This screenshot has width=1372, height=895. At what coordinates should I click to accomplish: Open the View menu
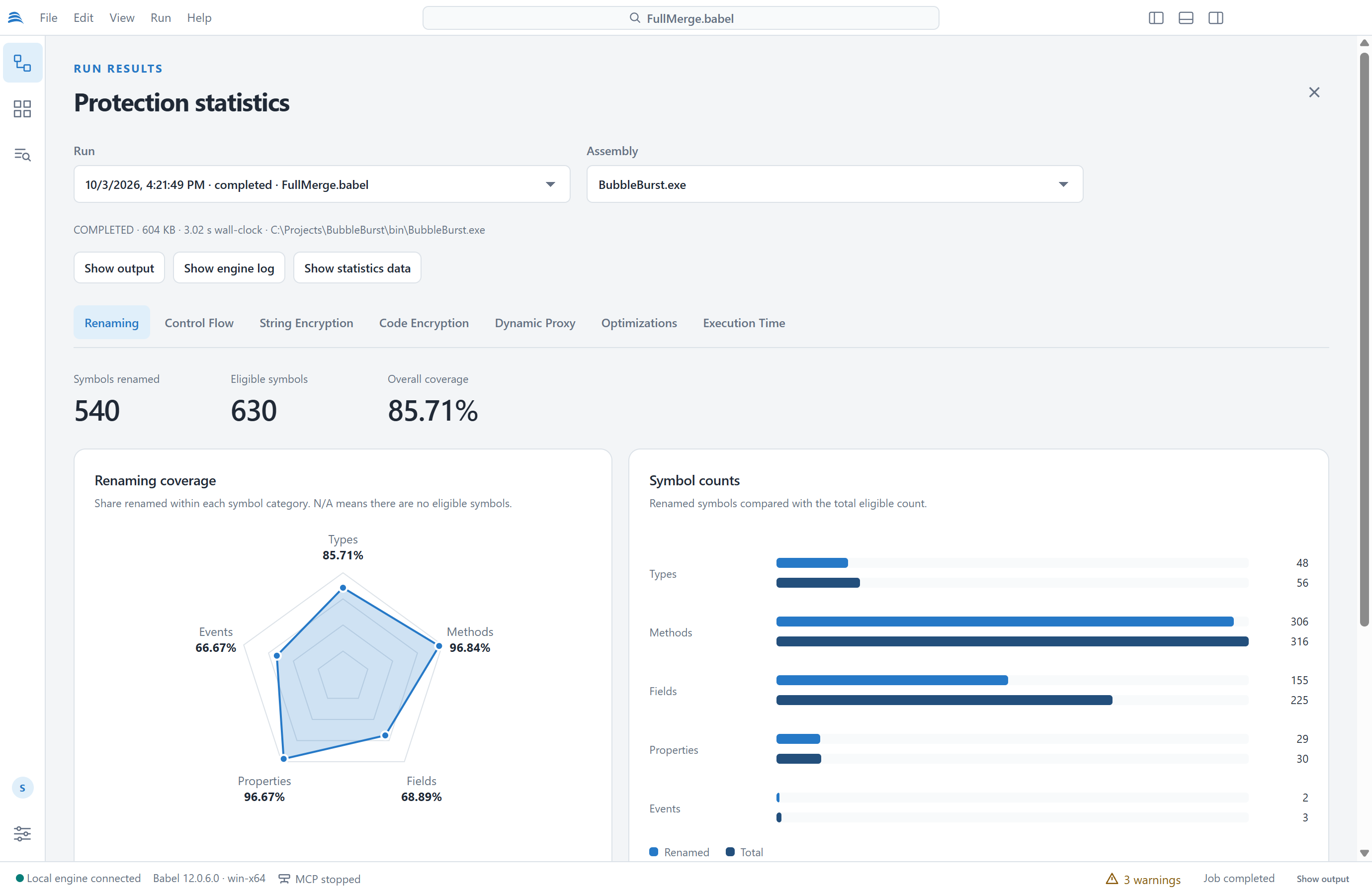[122, 18]
